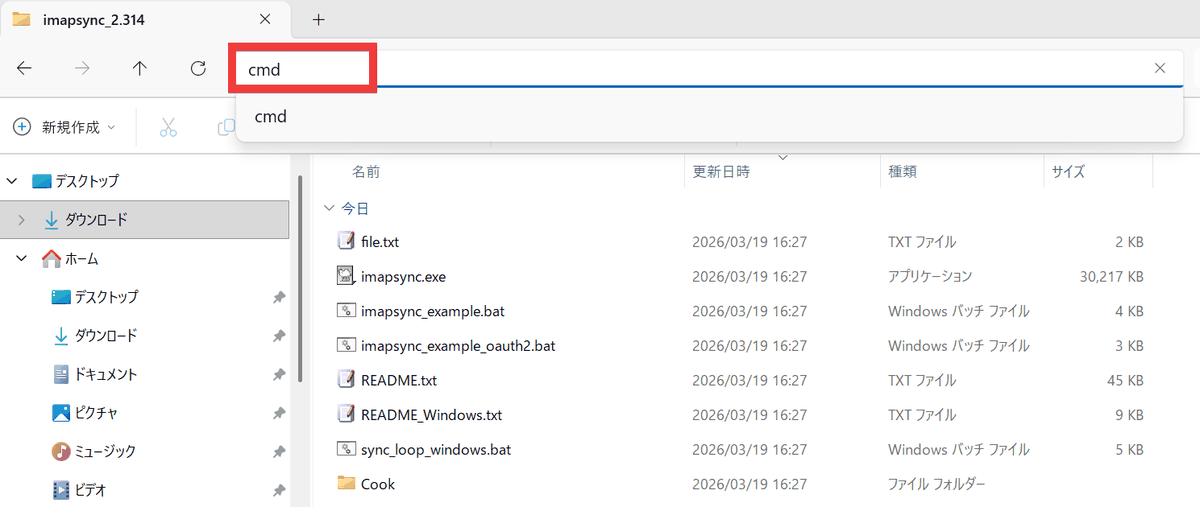The height and width of the screenshot is (507, 1200).
Task: Open a new tab with plus button
Action: point(319,19)
